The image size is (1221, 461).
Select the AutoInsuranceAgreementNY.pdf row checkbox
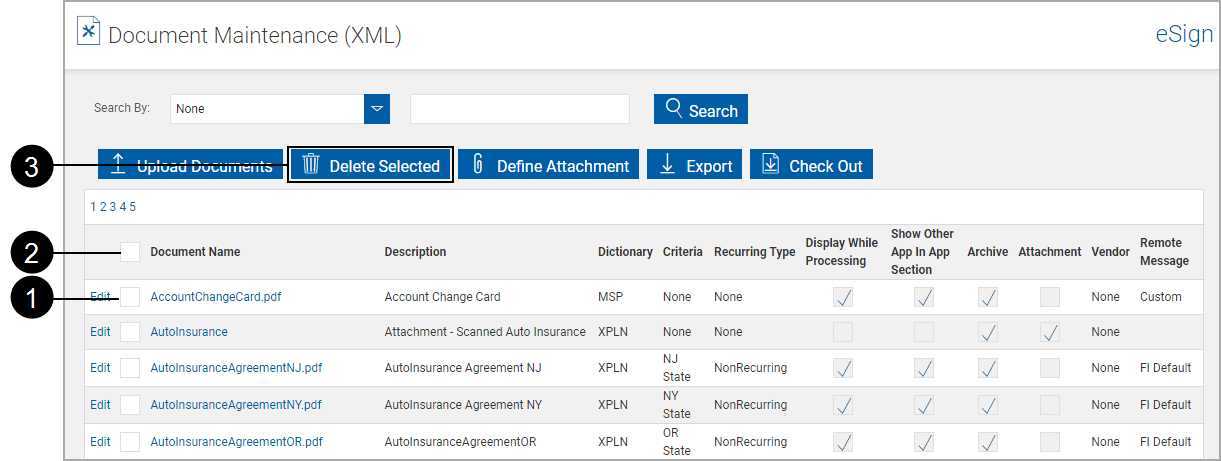130,405
